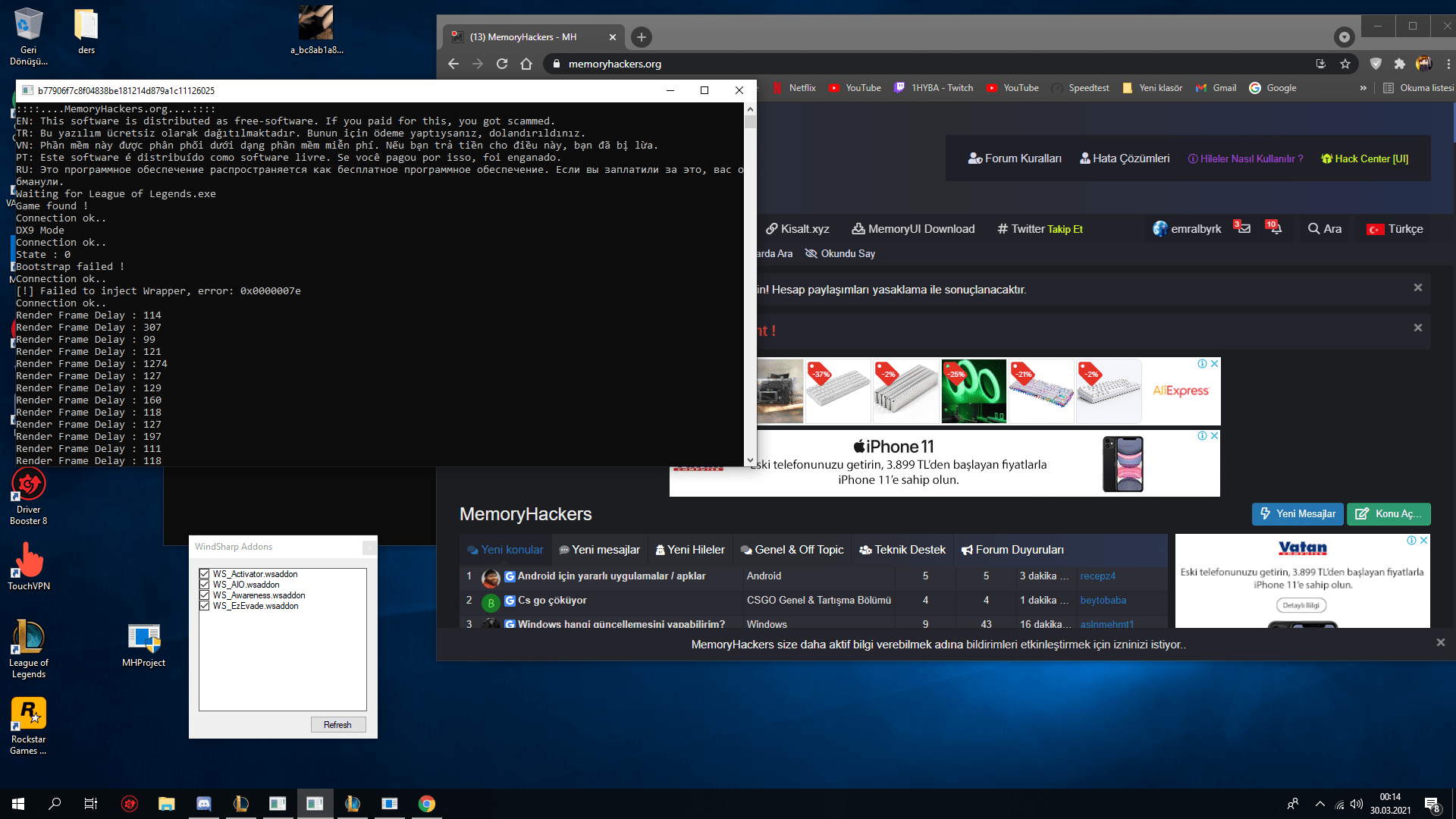1456x819 pixels.
Task: Open MemoryUI Download menu item
Action: coord(913,229)
